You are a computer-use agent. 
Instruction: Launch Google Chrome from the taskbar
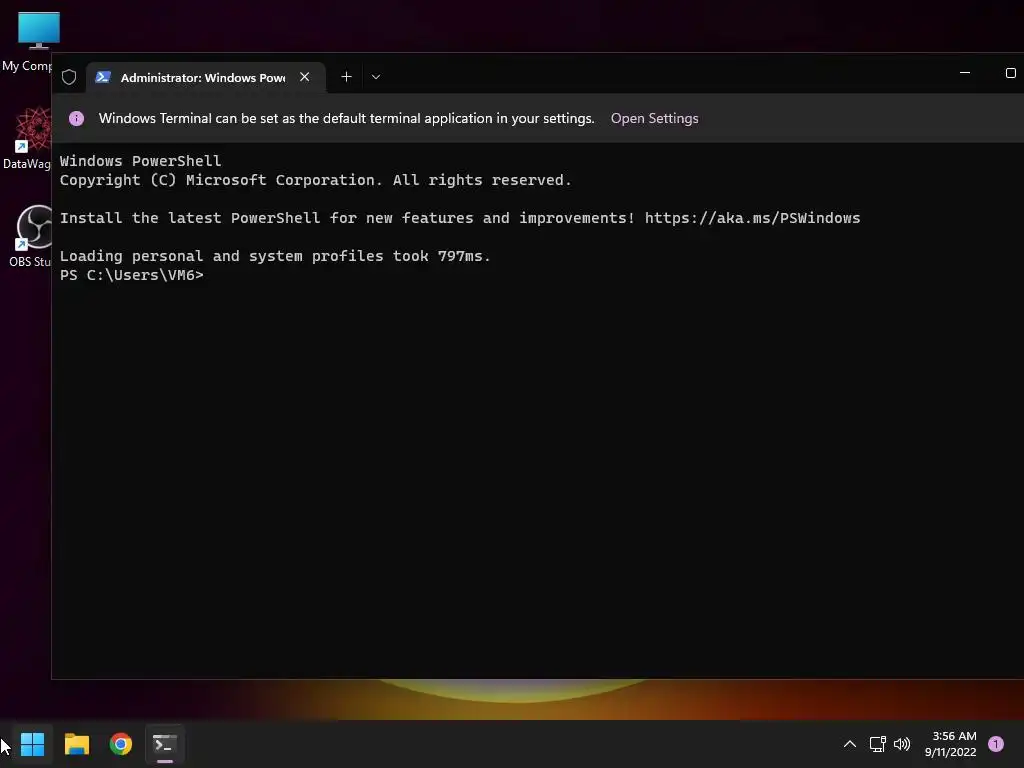coord(121,744)
